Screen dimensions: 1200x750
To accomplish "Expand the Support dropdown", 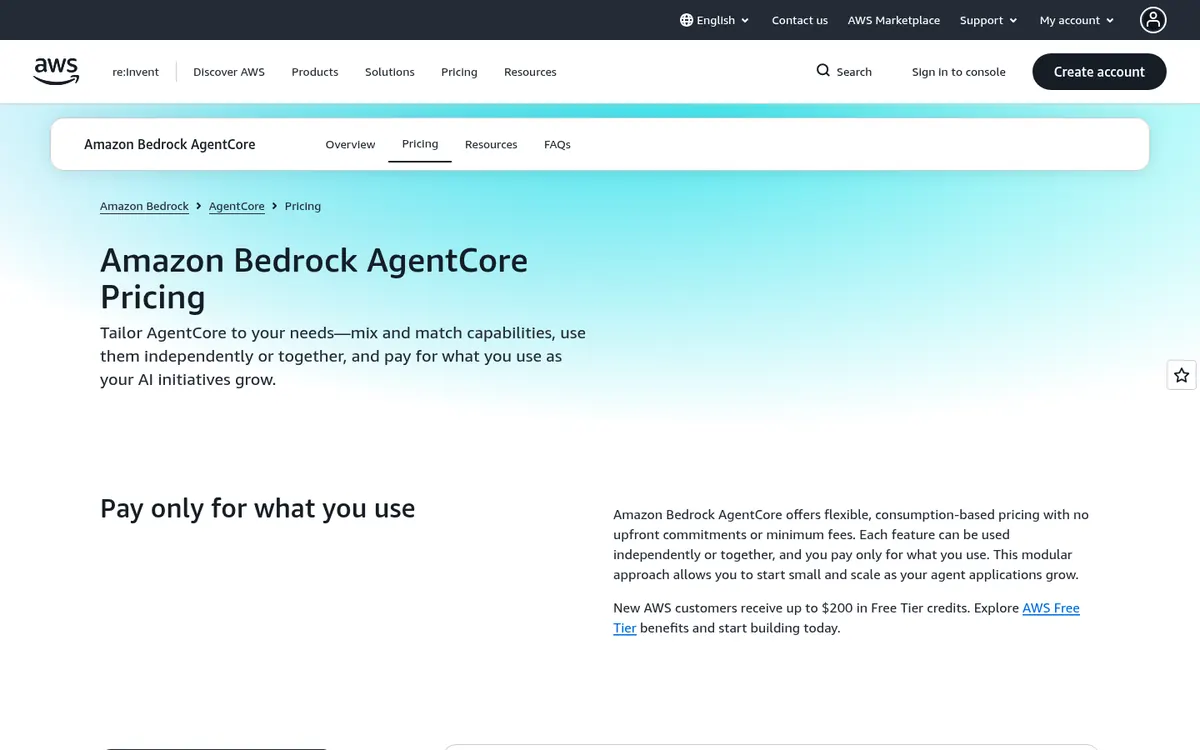I will (x=988, y=20).
